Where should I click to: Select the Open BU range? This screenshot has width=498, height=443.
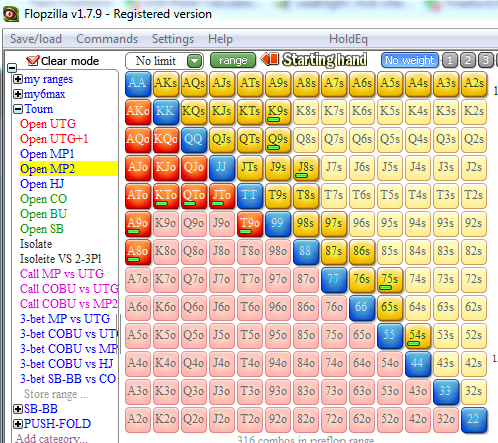pos(43,214)
